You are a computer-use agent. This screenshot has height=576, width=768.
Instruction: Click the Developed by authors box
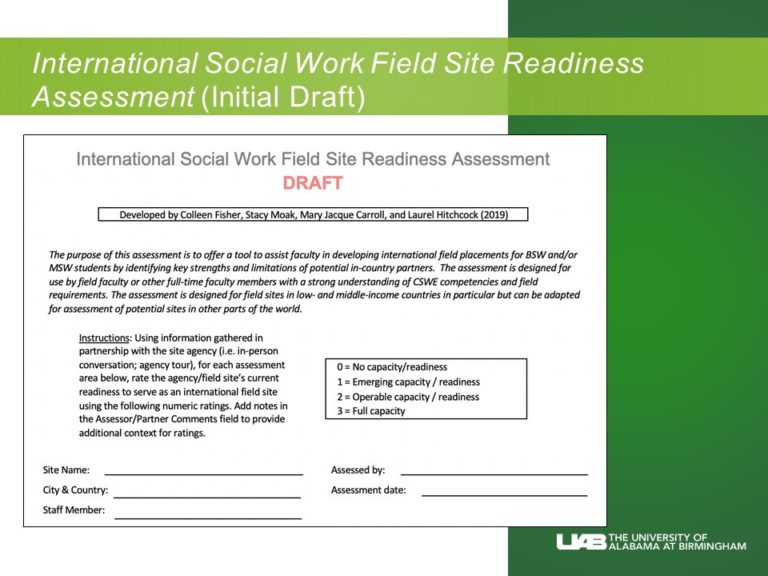[x=312, y=214]
